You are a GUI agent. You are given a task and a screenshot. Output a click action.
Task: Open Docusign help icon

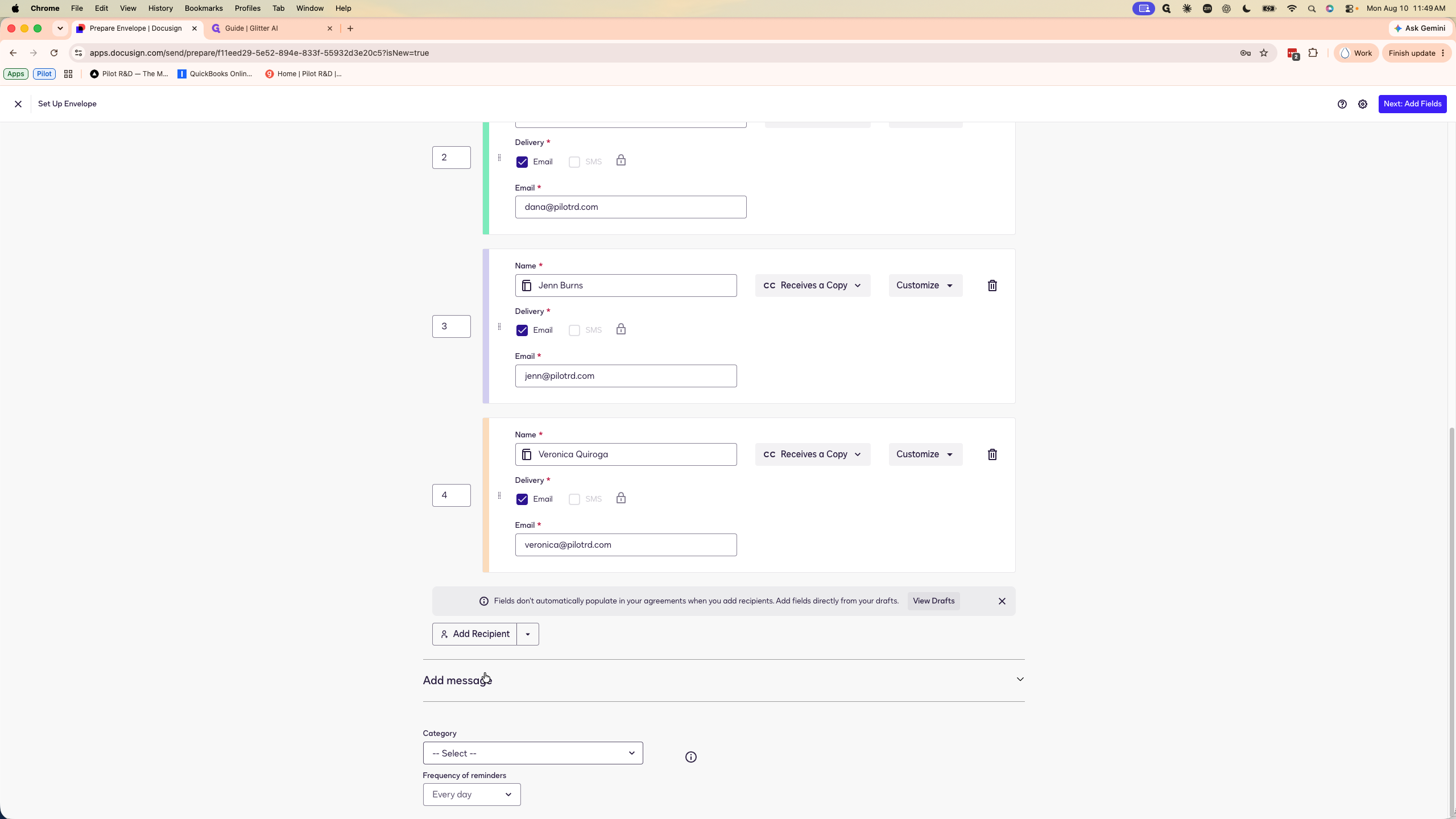click(1342, 104)
